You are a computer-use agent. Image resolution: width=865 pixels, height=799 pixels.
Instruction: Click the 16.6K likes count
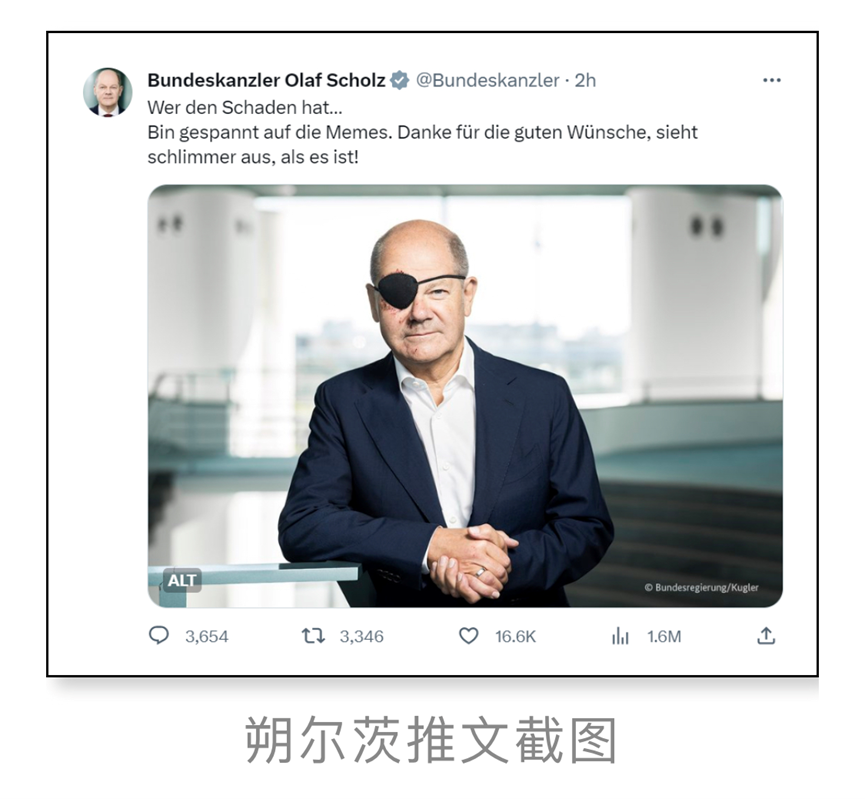pos(515,637)
